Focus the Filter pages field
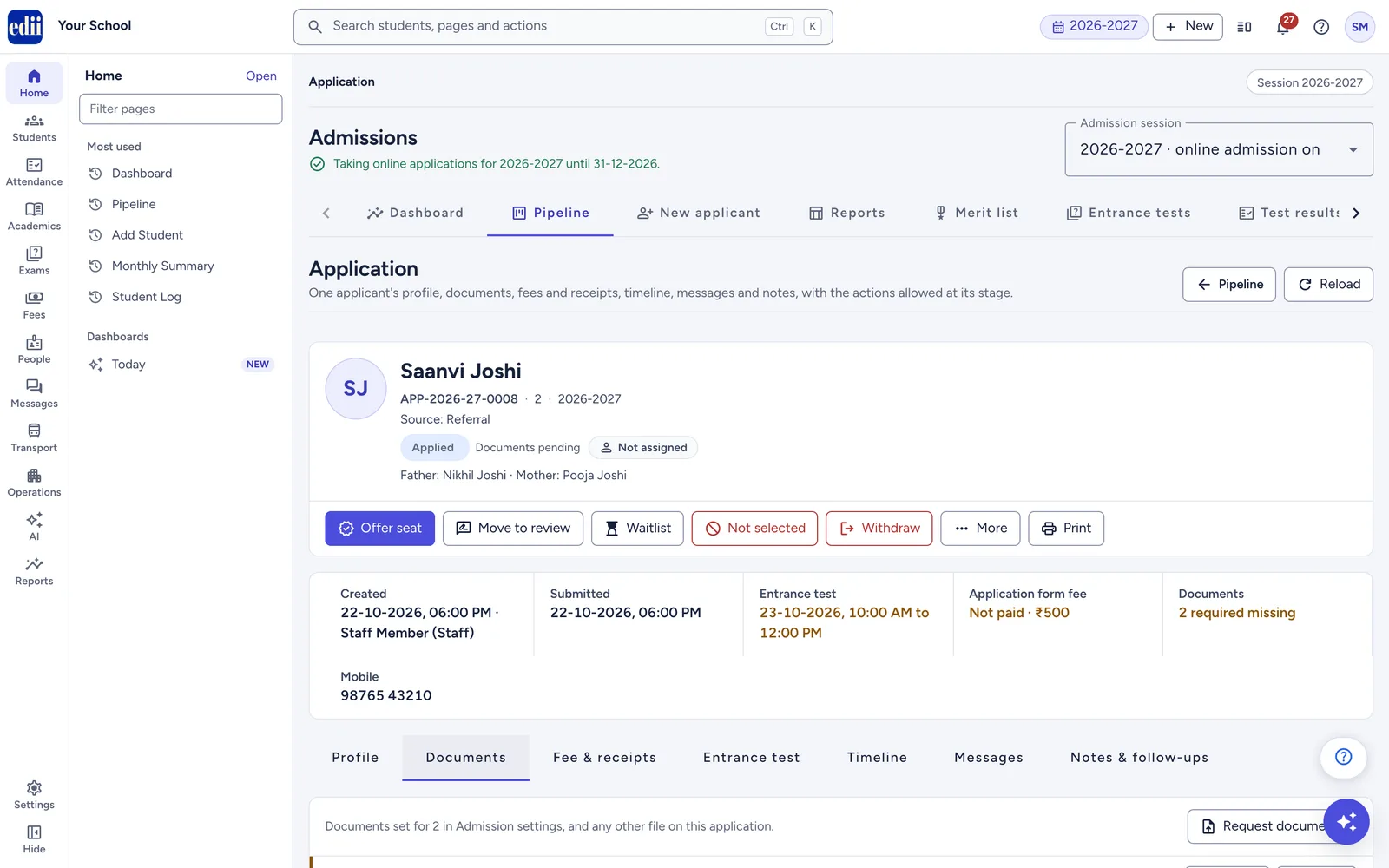The height and width of the screenshot is (868, 1389). click(x=181, y=108)
